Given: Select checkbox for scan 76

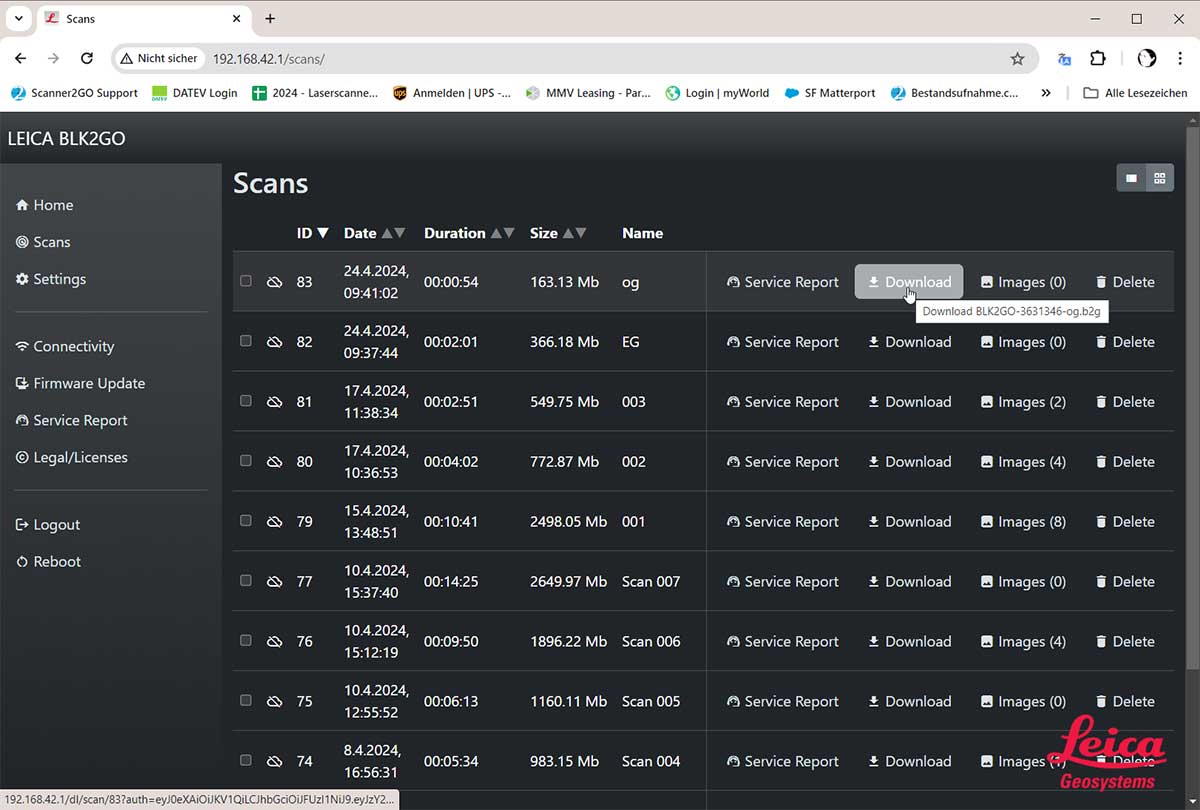Looking at the screenshot, I should pyautogui.click(x=246, y=641).
